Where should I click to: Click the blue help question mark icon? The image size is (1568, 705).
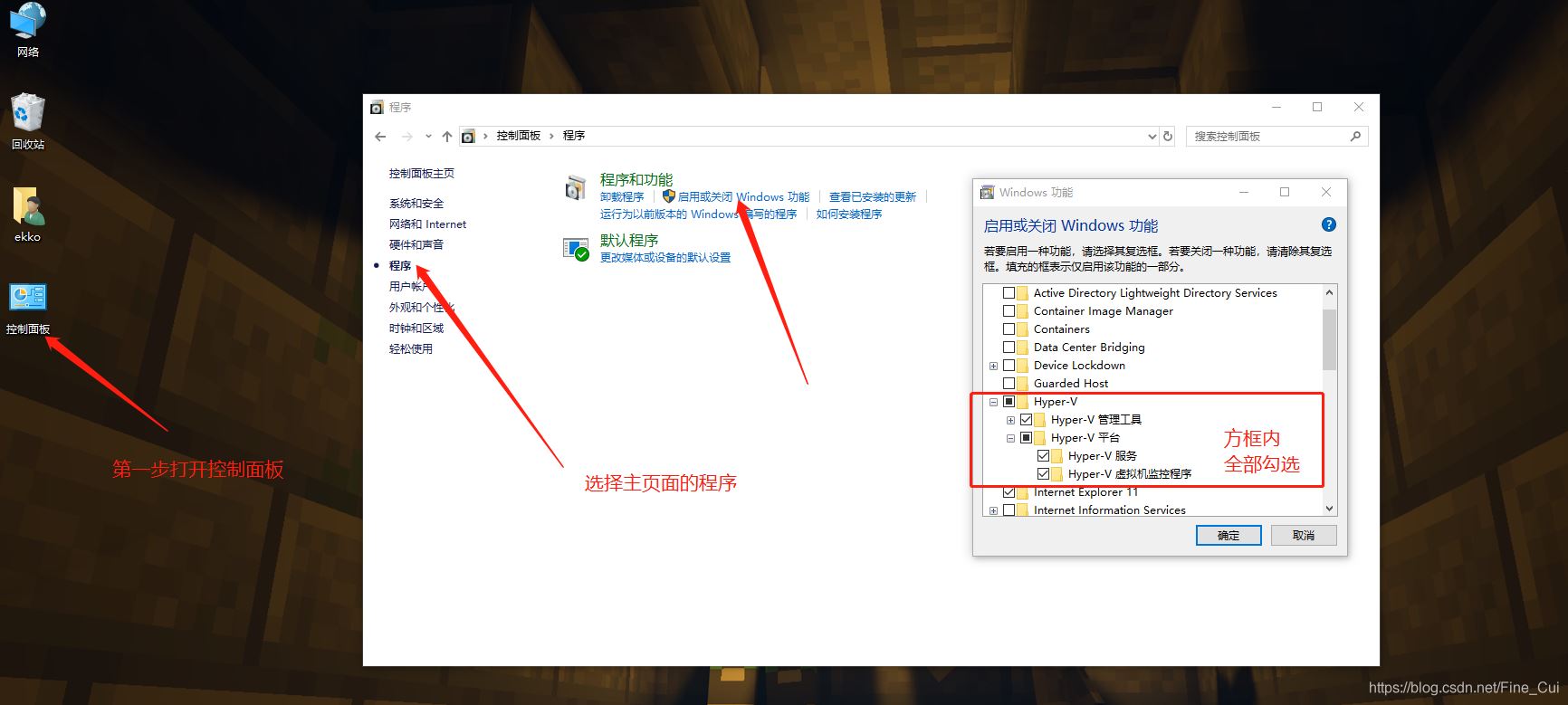click(x=1328, y=224)
